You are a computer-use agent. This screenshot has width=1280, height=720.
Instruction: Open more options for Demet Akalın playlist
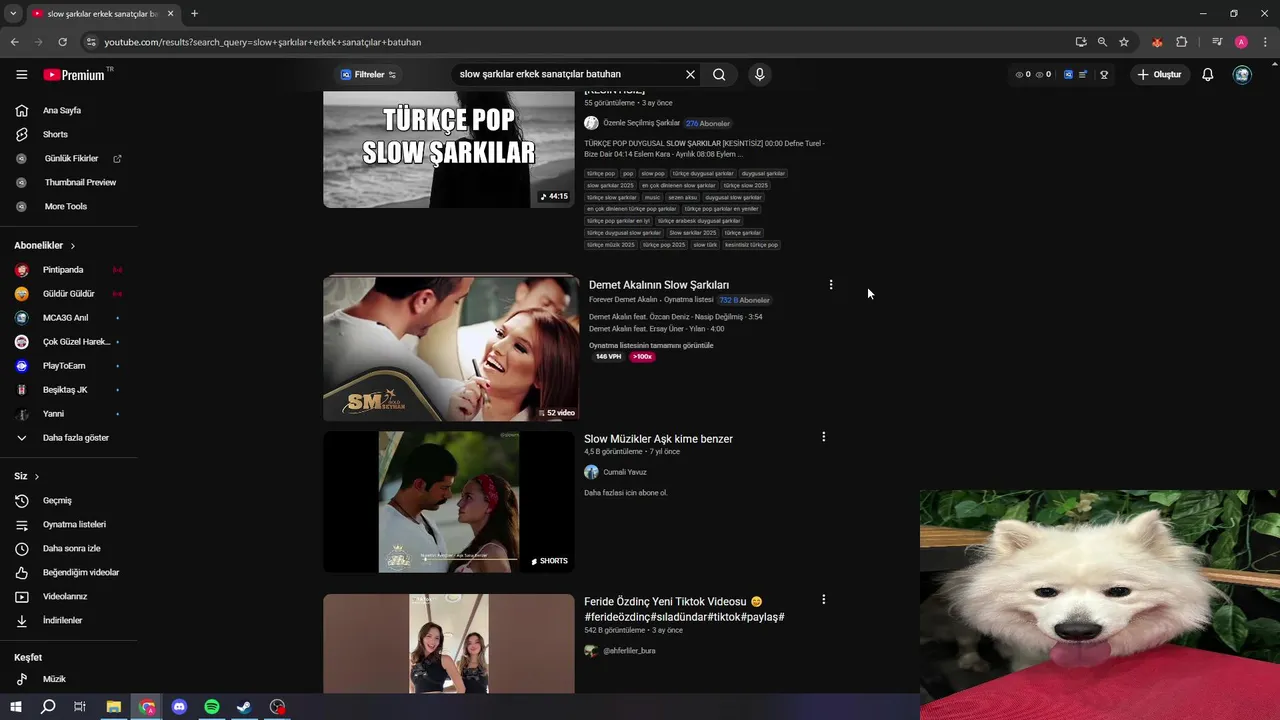coord(830,285)
